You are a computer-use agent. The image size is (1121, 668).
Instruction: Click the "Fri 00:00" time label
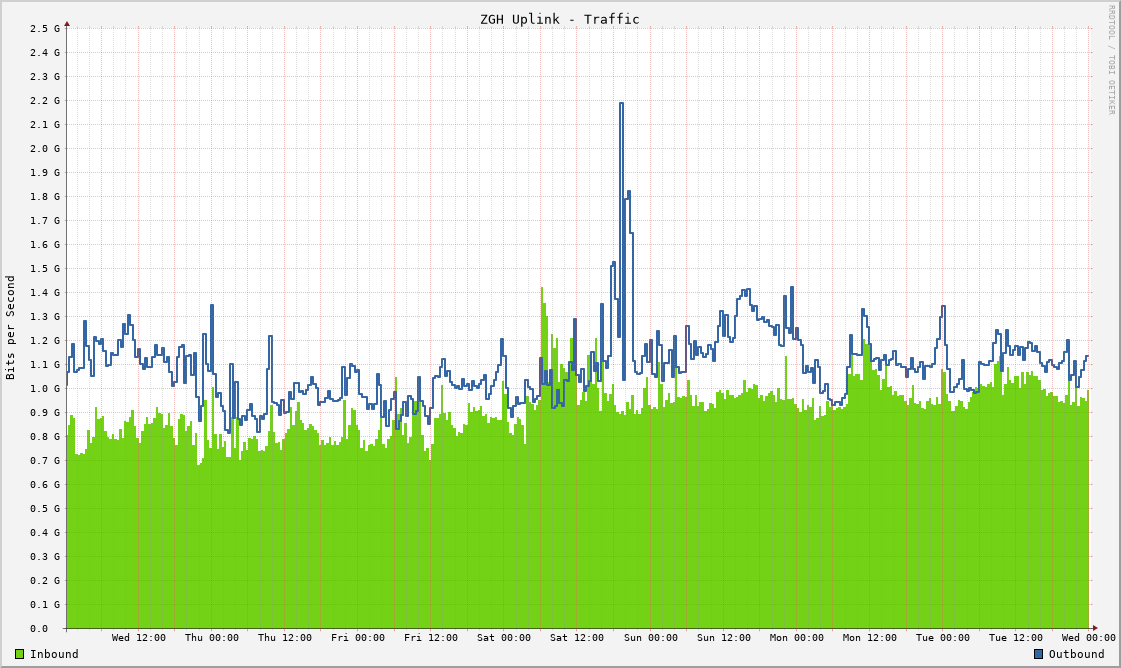click(x=357, y=637)
